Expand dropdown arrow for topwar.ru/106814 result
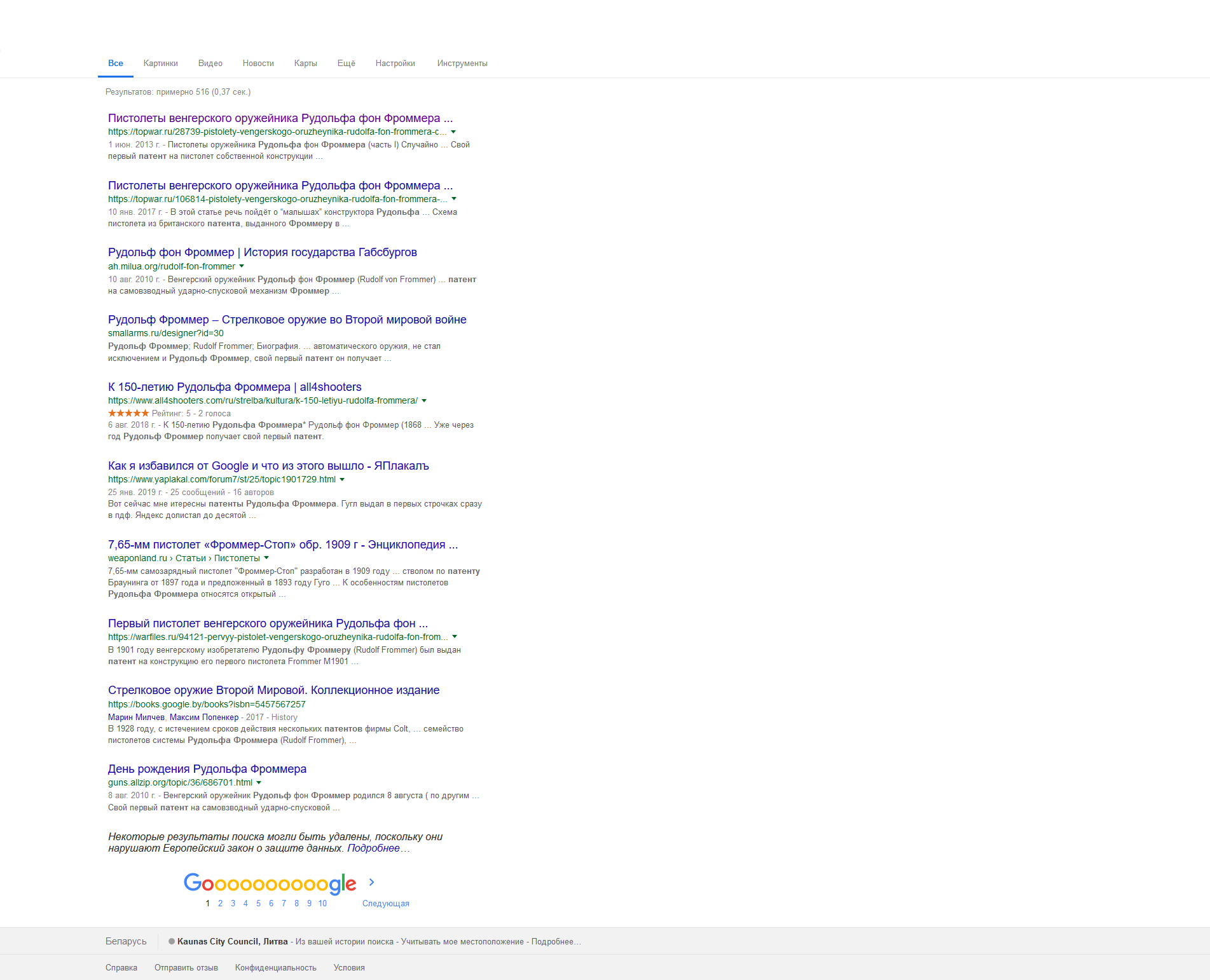 point(454,199)
